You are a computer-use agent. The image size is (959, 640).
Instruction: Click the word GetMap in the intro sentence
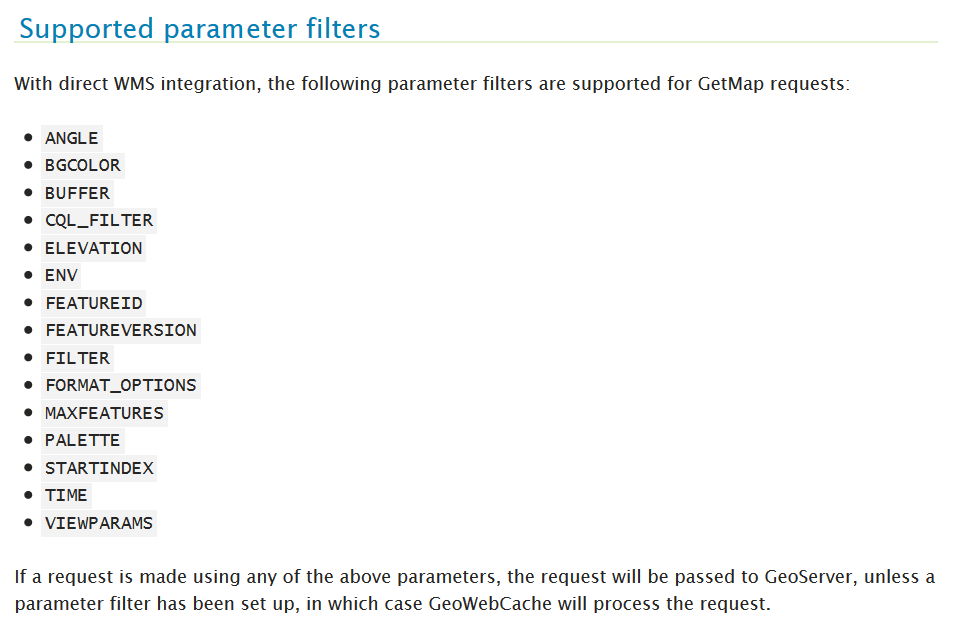pyautogui.click(x=730, y=84)
